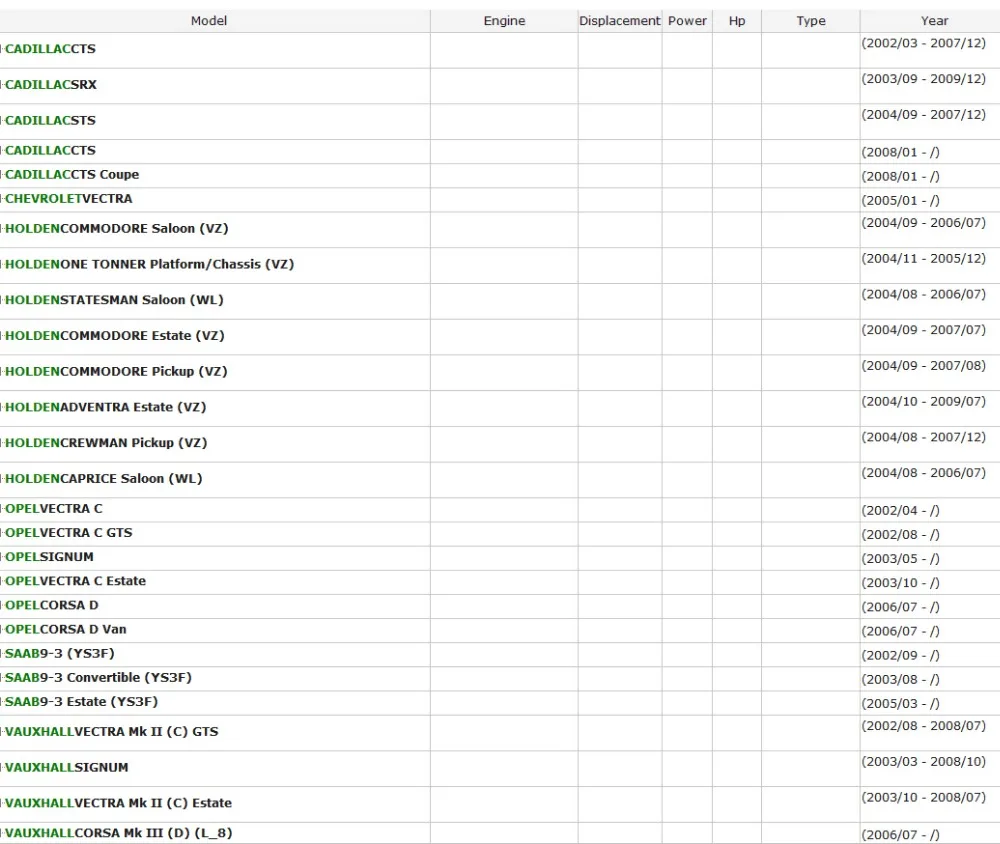
Task: Select the OPEL VECTRA C row
Action: point(500,510)
